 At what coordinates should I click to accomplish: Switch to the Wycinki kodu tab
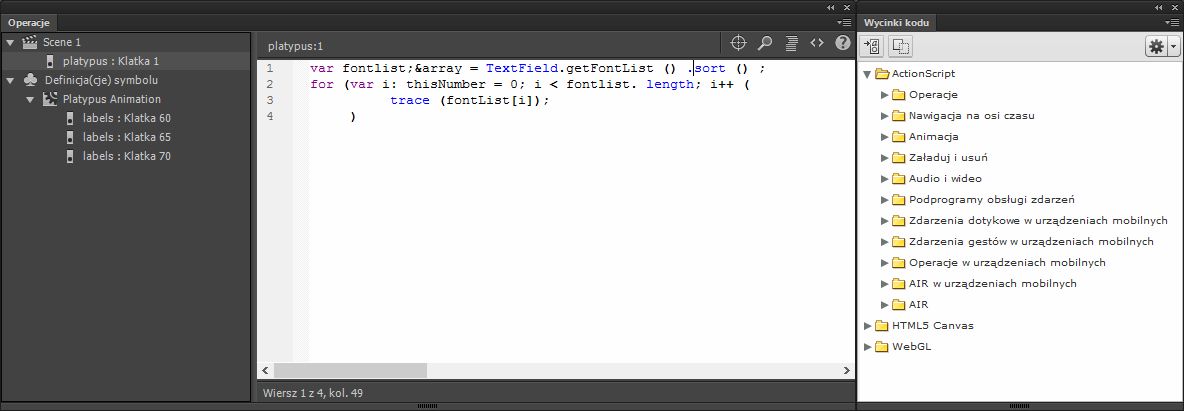click(x=896, y=23)
